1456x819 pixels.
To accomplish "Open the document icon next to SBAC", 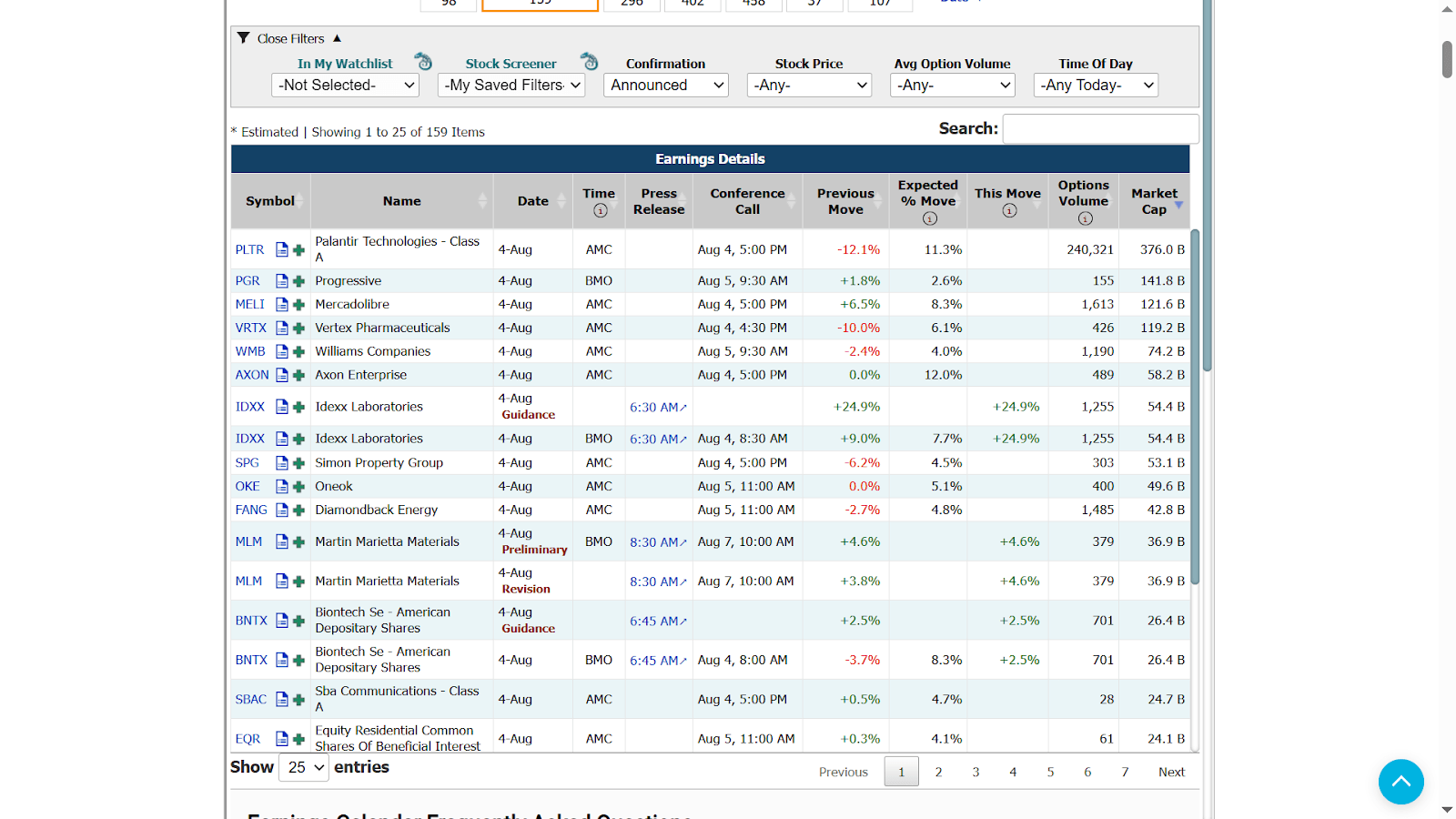I will point(282,699).
